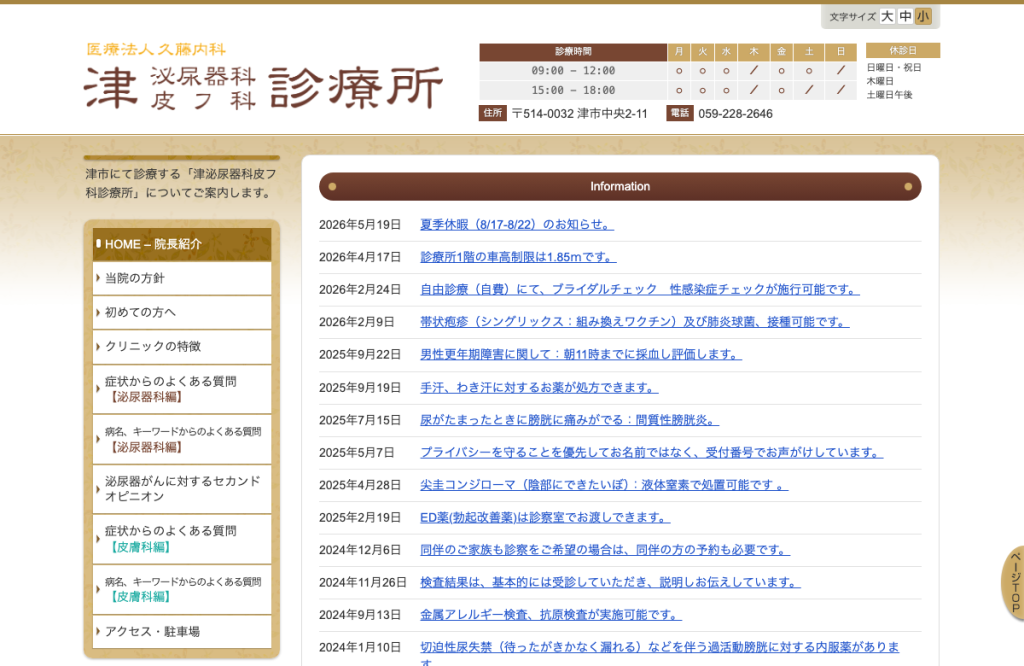Screen dimensions: 1024x666
Task: Open the 切迫性尿失禁 過活動膀胱 news link
Action: click(x=659, y=648)
